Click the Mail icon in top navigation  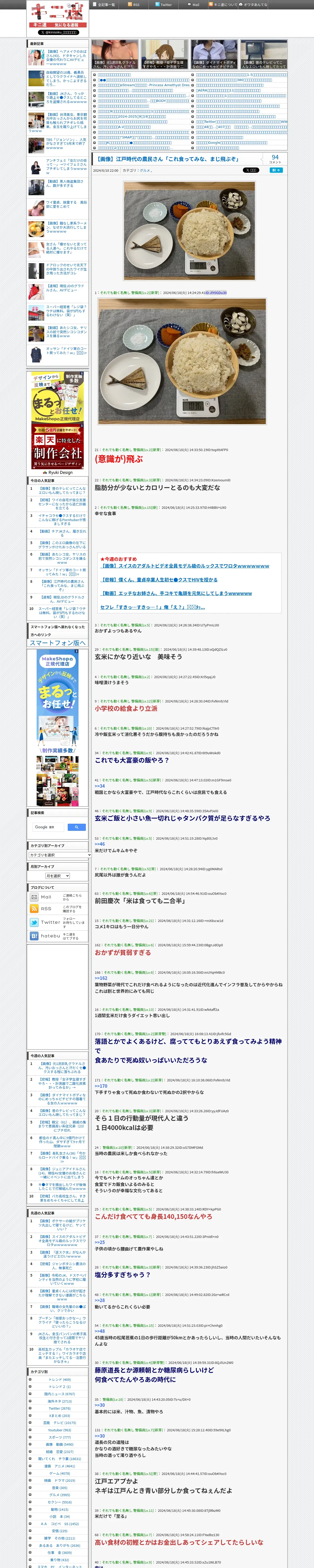point(189,4)
